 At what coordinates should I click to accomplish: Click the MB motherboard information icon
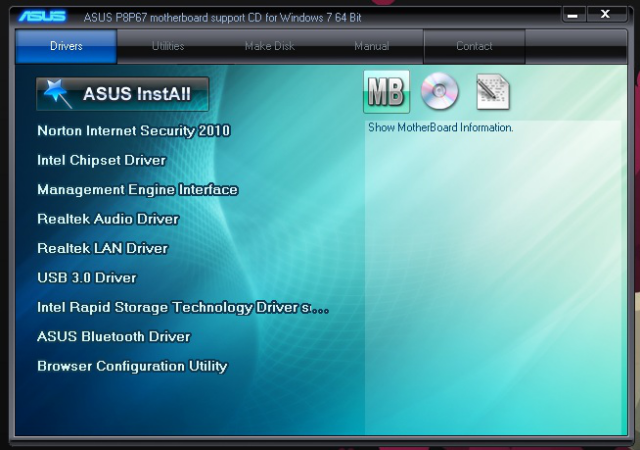click(x=386, y=92)
